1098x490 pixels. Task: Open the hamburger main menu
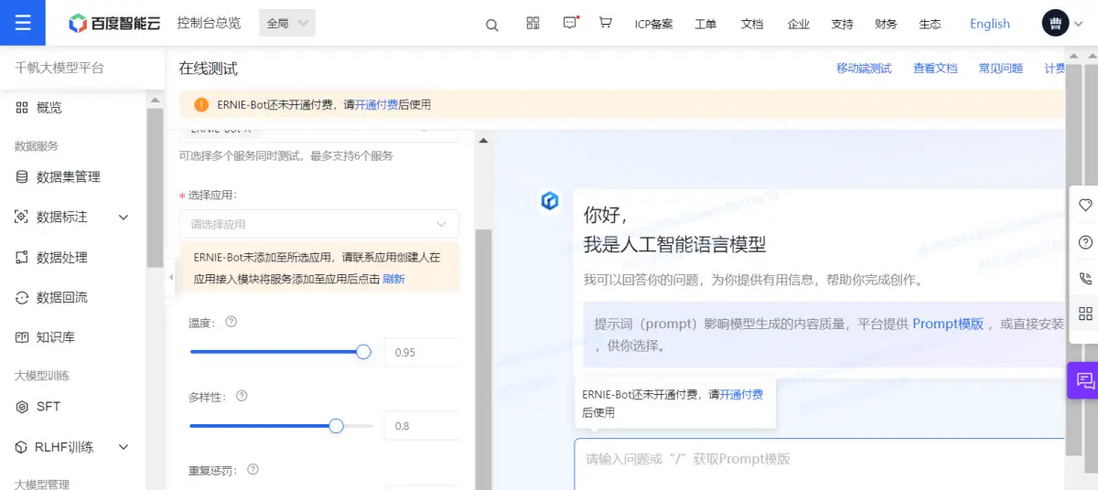pos(22,22)
